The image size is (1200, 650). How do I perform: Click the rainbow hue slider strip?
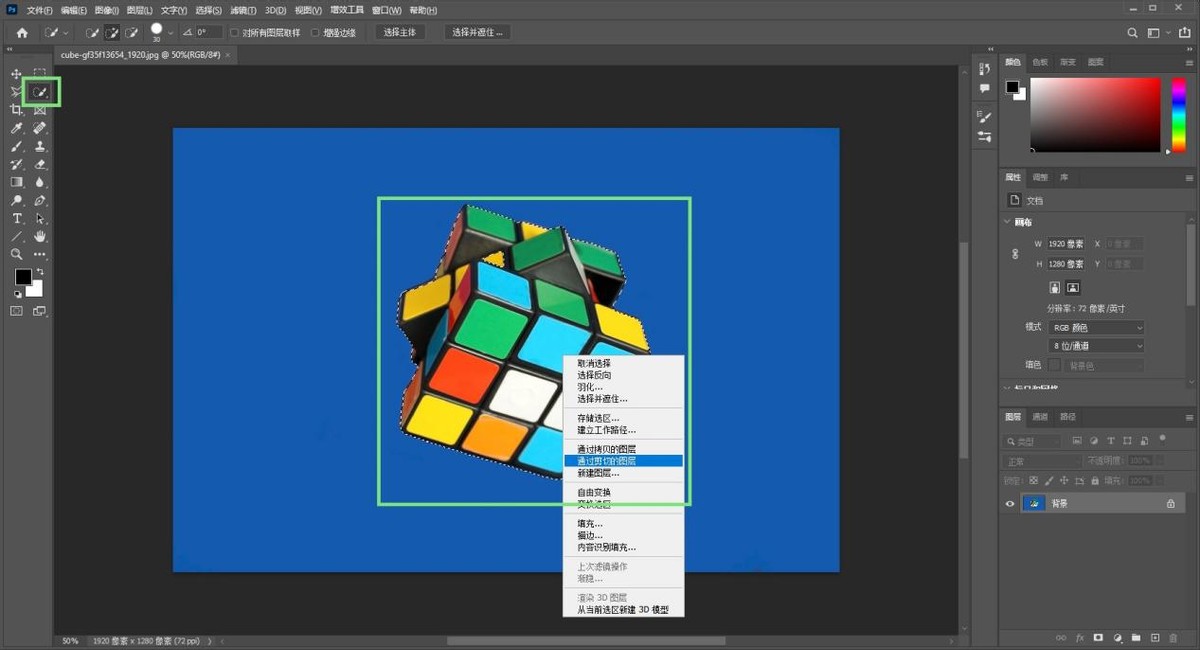tap(1180, 115)
